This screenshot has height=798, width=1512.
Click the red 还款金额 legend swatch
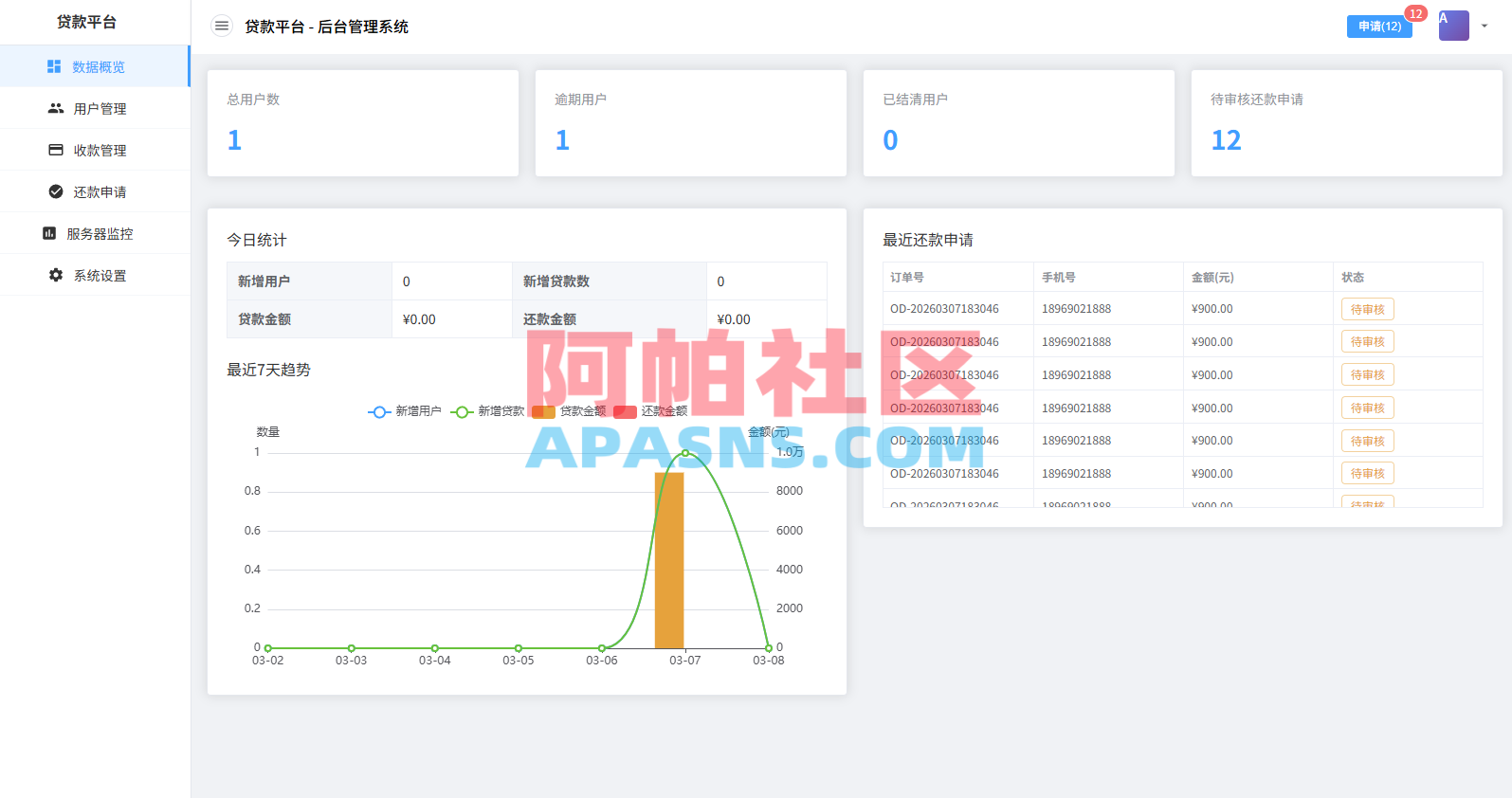pyautogui.click(x=625, y=411)
